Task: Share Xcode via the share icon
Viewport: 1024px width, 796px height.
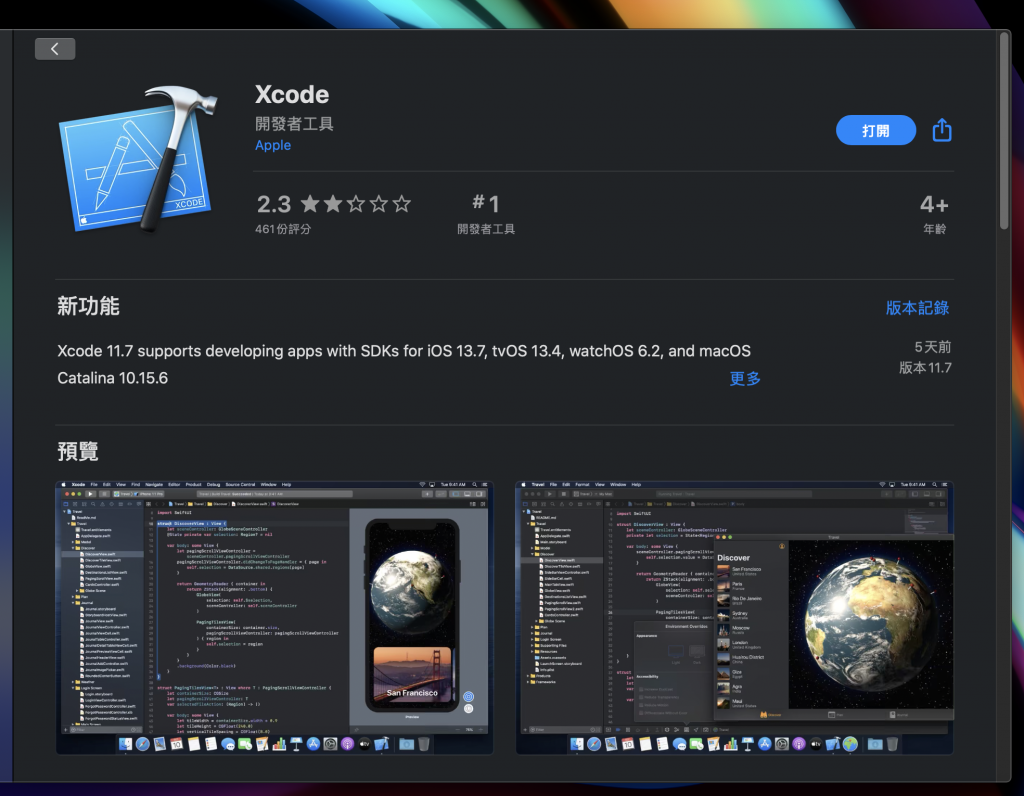Action: pos(942,130)
